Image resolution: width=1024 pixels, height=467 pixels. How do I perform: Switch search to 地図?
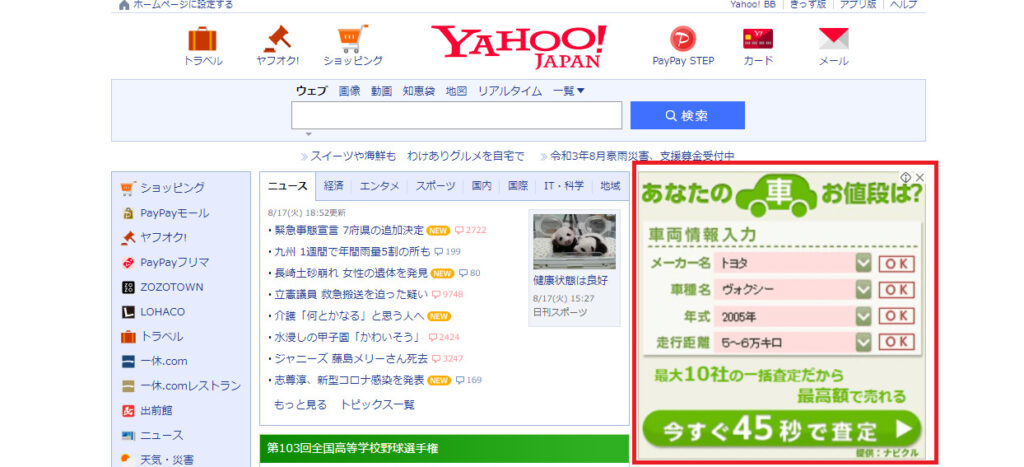point(456,91)
